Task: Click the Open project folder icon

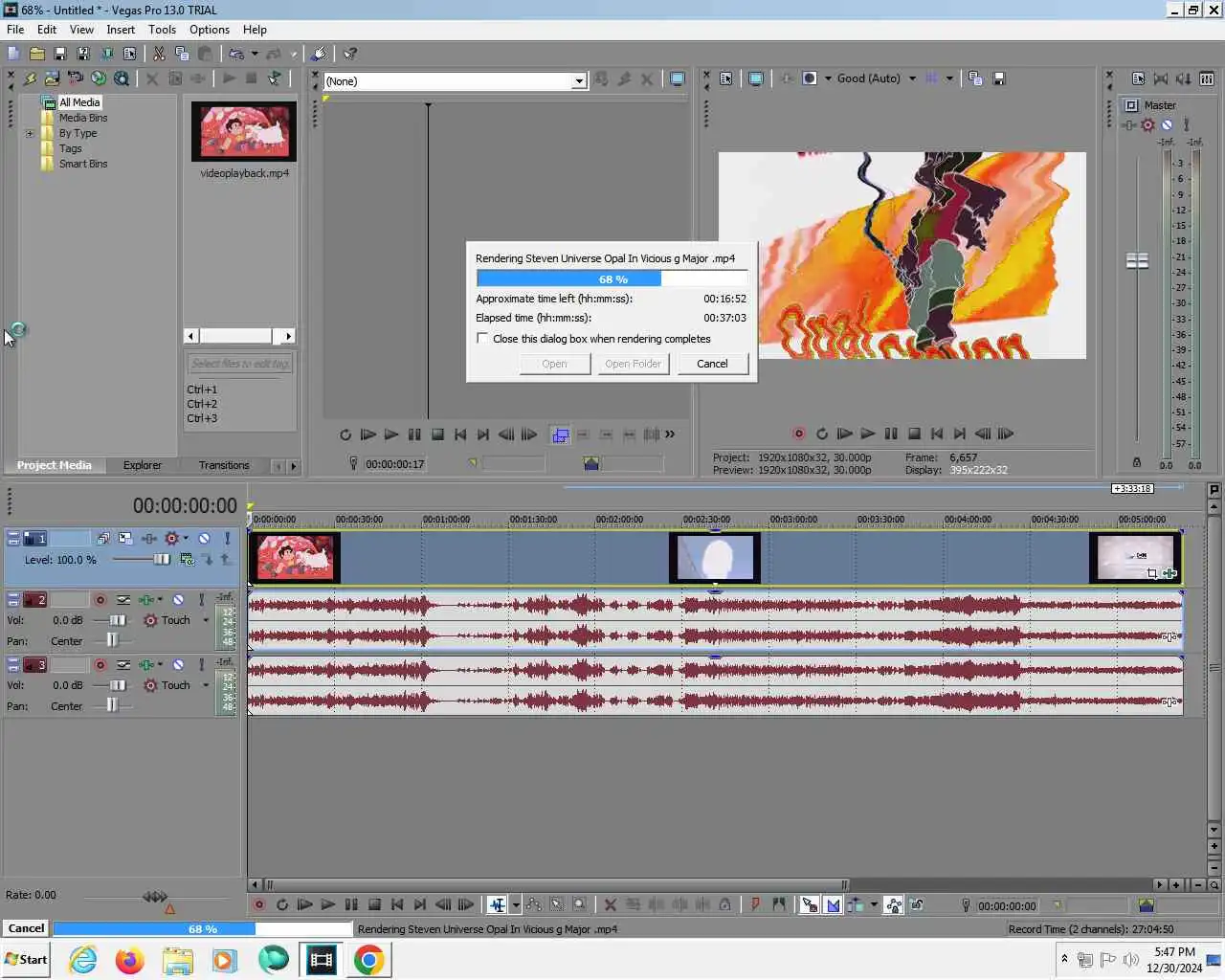Action: [36, 54]
